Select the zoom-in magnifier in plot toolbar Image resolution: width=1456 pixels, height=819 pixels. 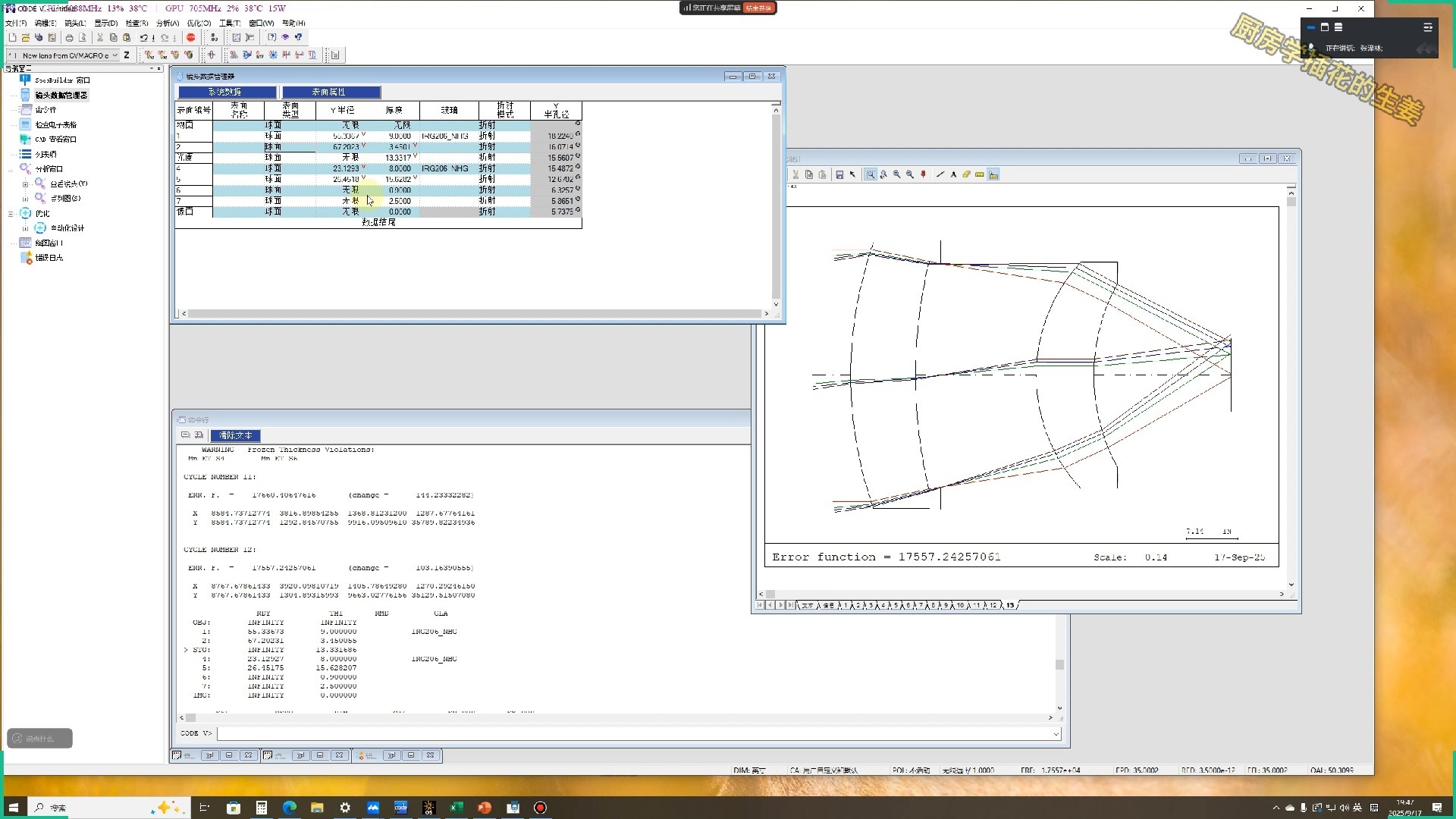[x=896, y=174]
